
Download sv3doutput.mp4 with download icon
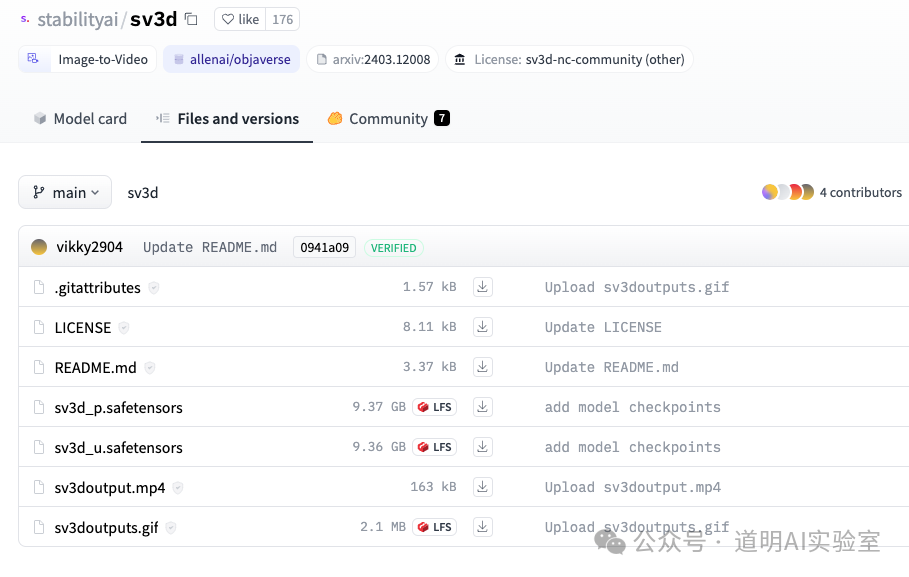(482, 487)
